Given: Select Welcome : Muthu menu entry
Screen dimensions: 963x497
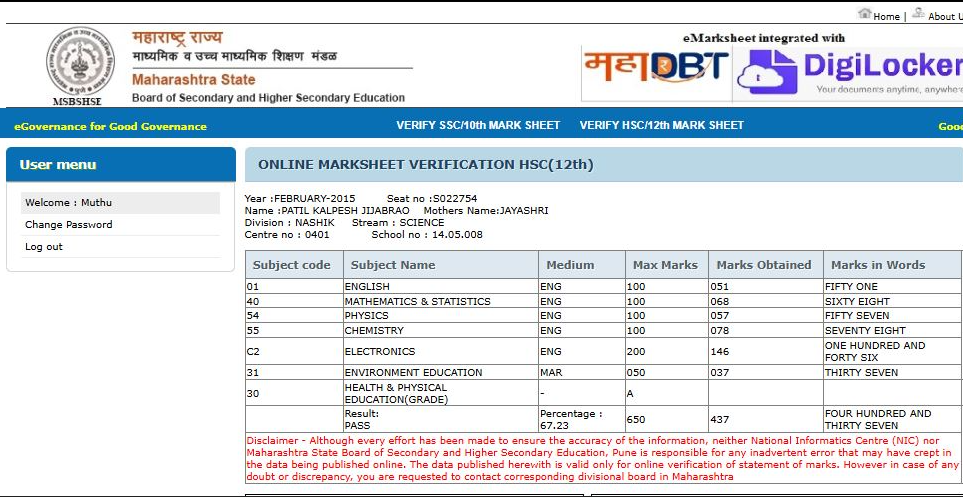Looking at the screenshot, I should pos(120,203).
